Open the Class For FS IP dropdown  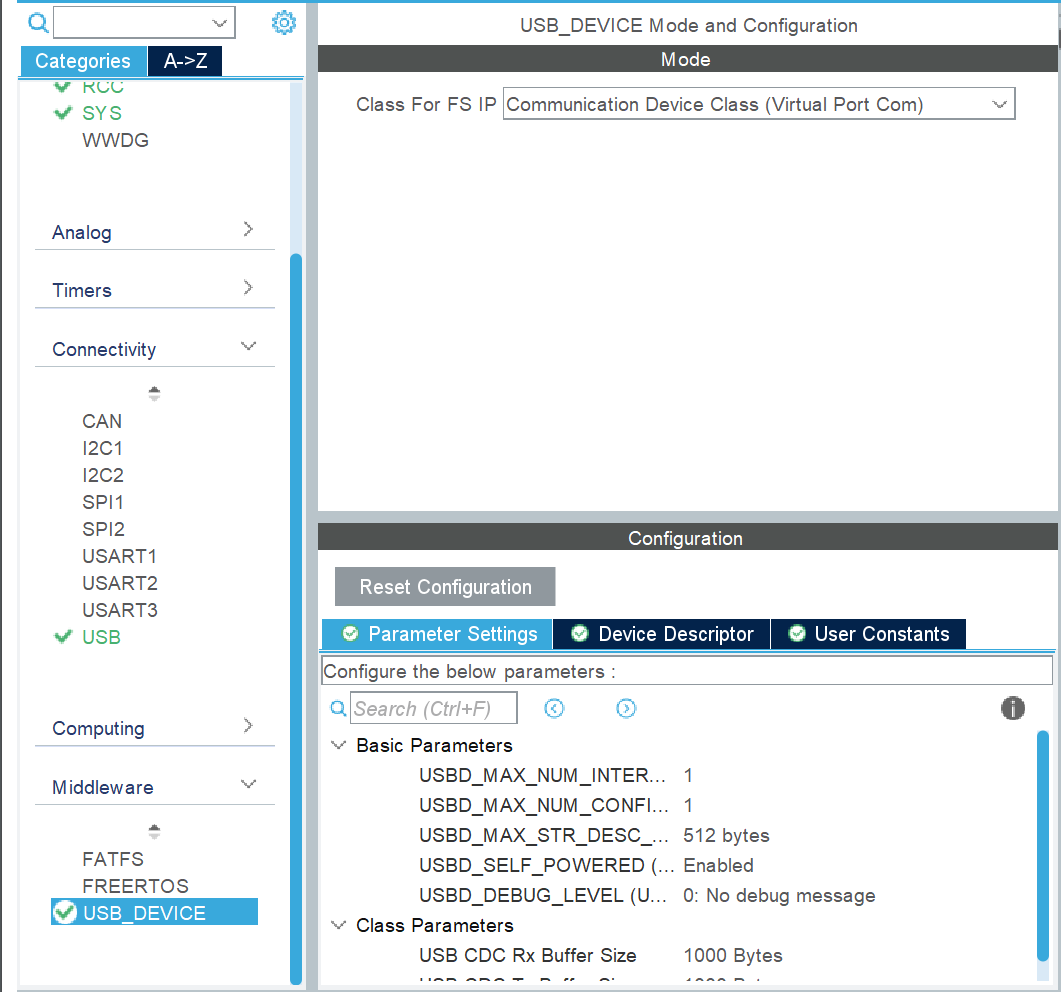tap(758, 104)
